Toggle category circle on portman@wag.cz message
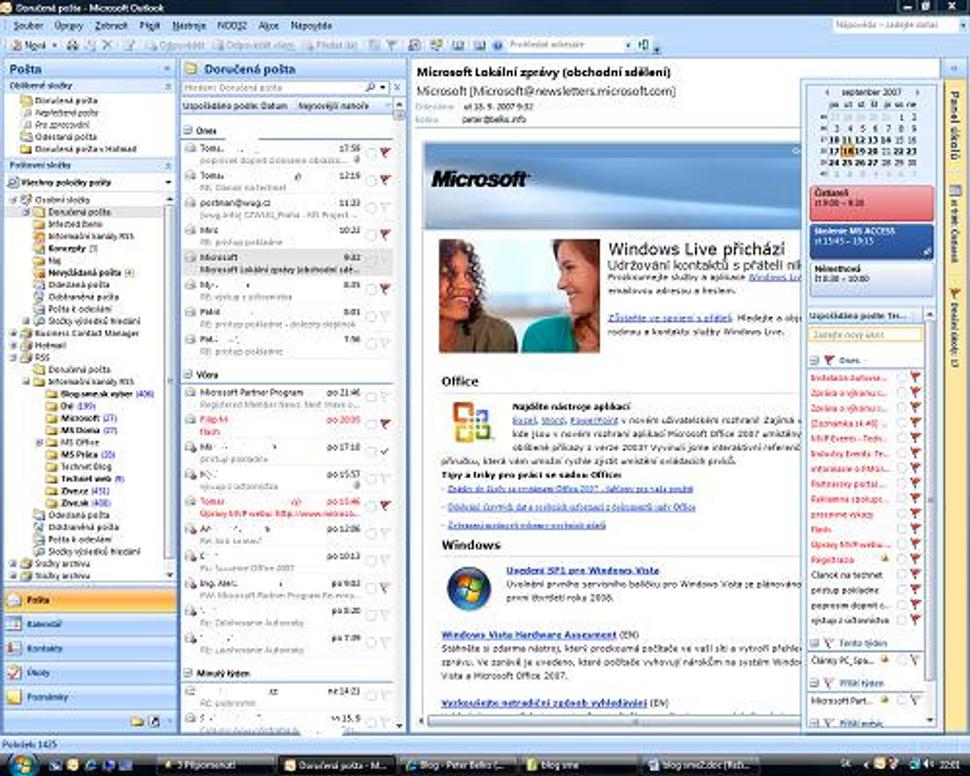970x776 pixels. 371,207
